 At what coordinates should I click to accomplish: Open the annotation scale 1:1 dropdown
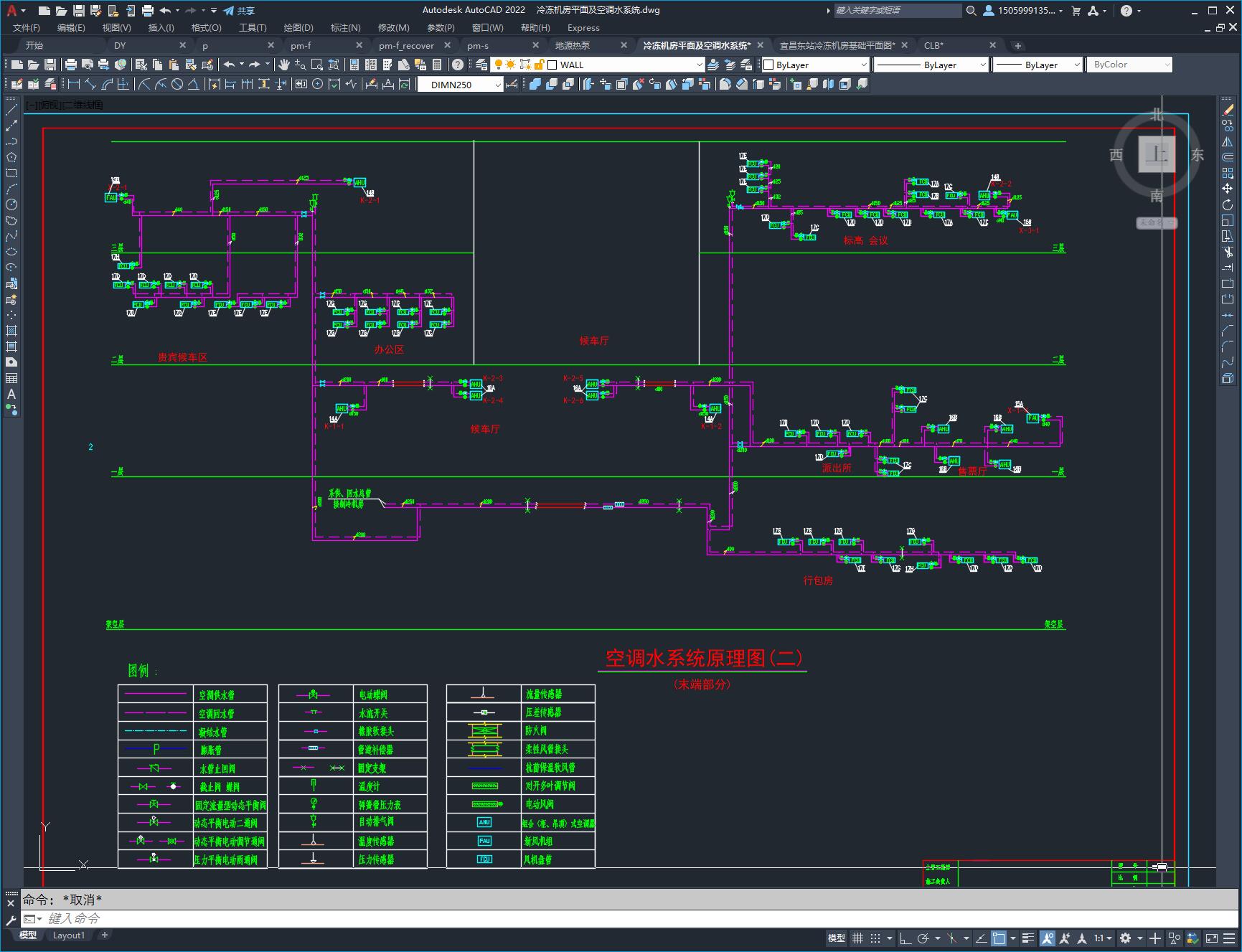1103,938
